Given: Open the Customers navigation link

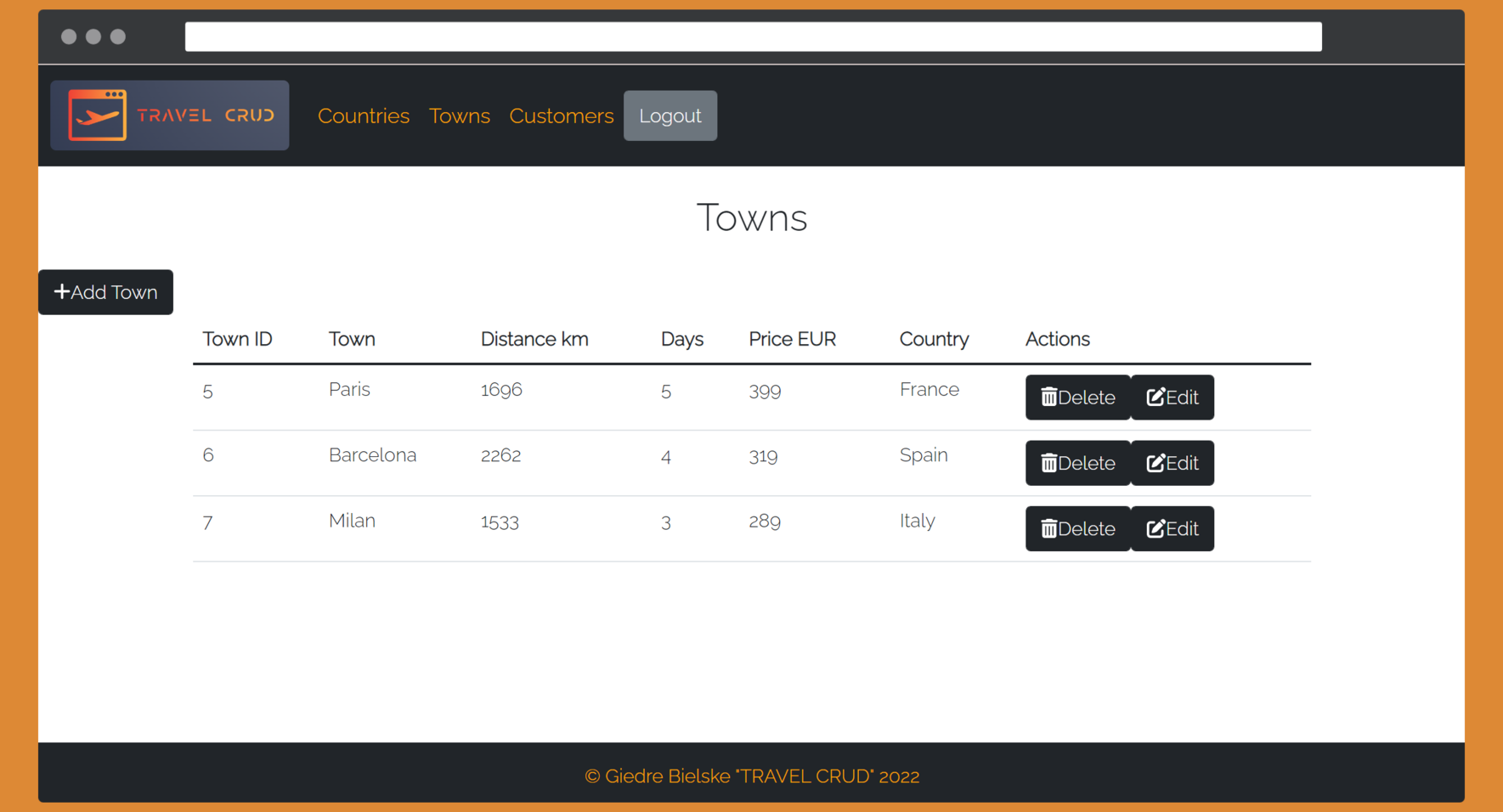Looking at the screenshot, I should pos(561,116).
